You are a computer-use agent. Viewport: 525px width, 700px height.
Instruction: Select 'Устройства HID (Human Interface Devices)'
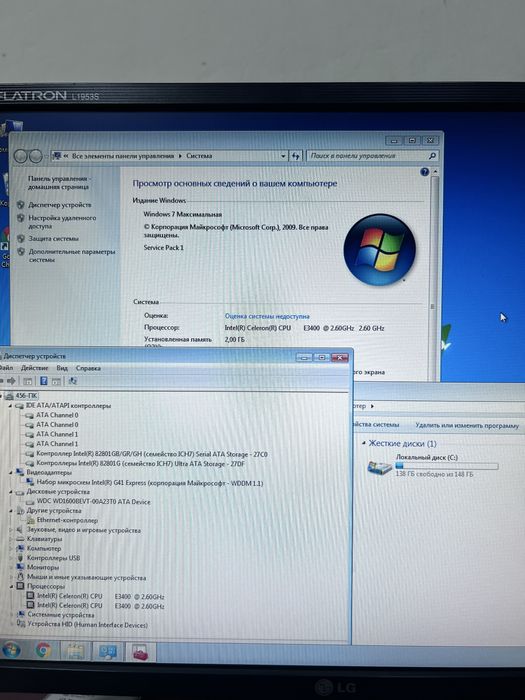(88, 625)
